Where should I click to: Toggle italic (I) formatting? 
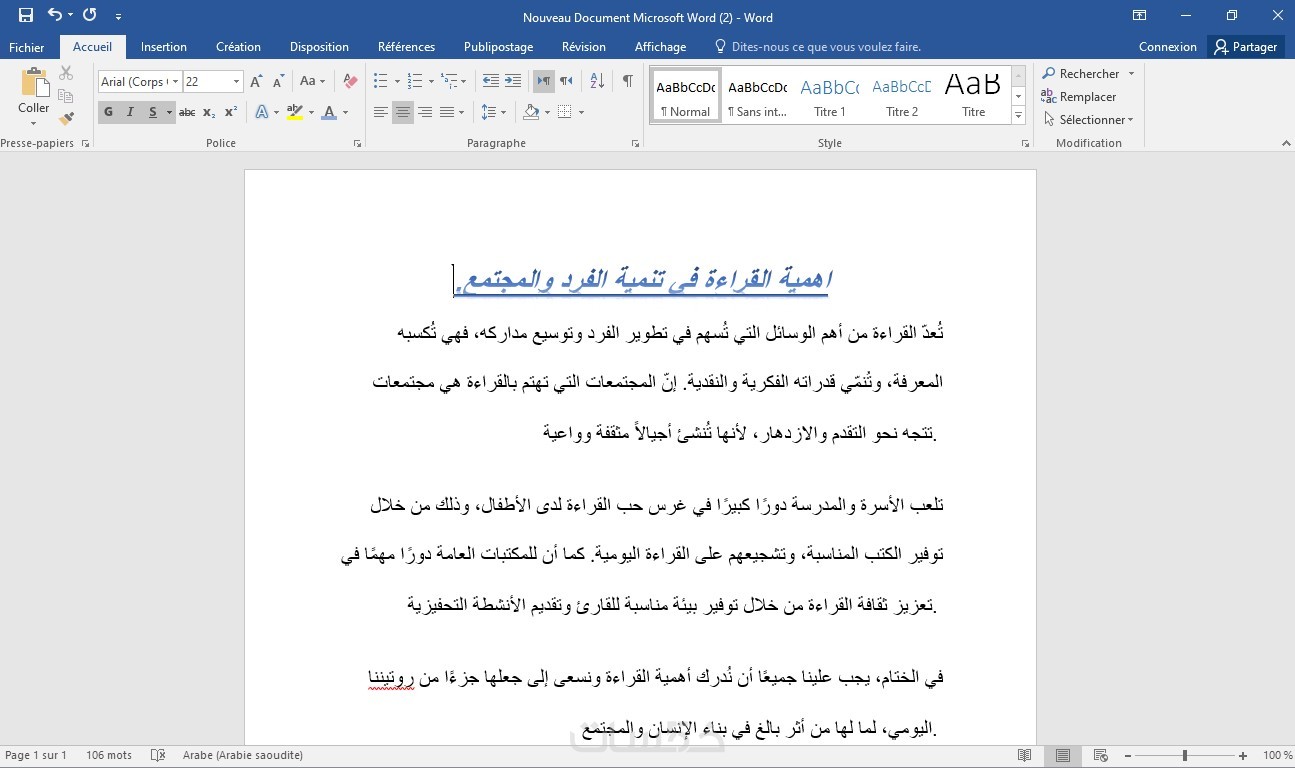click(130, 112)
